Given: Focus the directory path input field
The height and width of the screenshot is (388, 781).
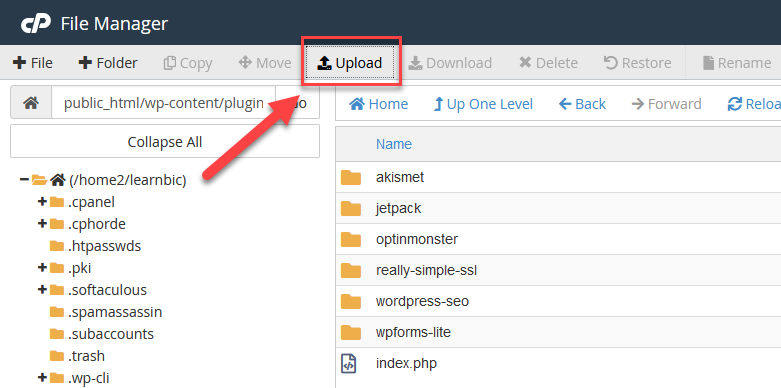Looking at the screenshot, I should [x=163, y=104].
